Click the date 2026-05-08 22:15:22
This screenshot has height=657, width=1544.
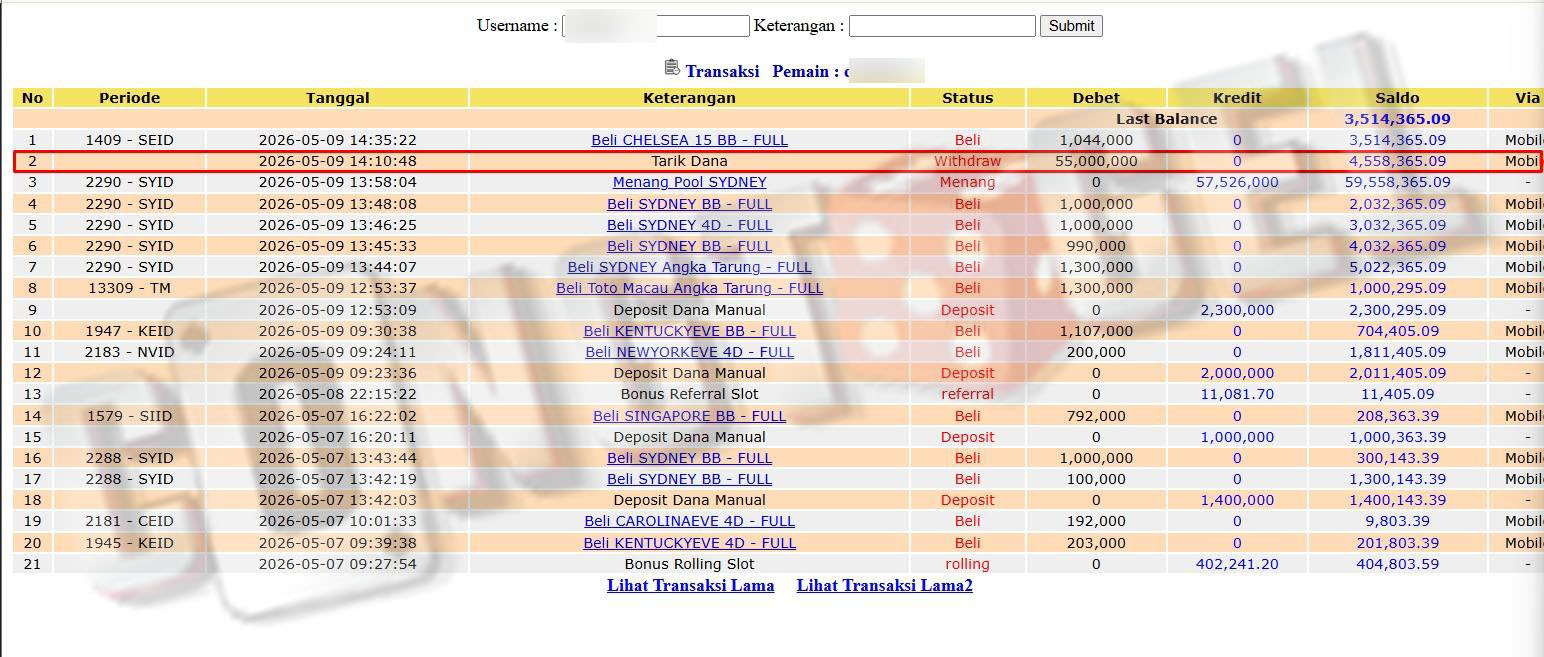point(337,394)
